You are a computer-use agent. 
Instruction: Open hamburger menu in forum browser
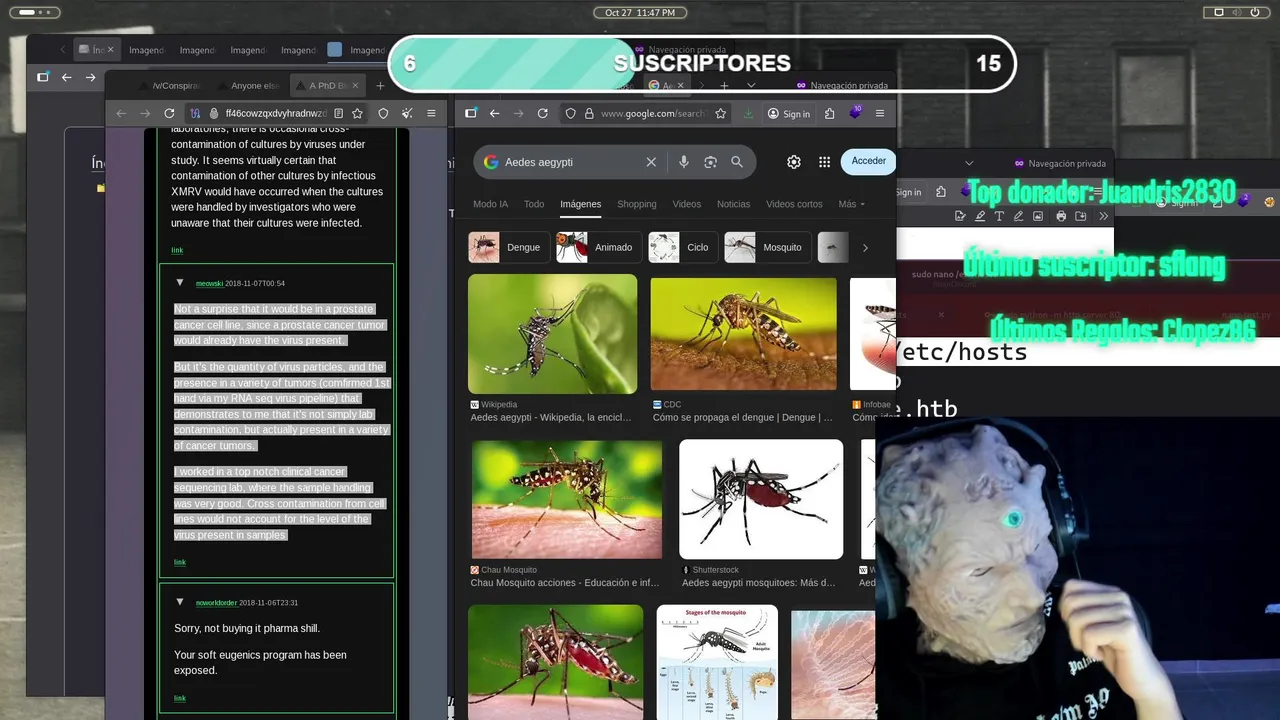tap(431, 114)
